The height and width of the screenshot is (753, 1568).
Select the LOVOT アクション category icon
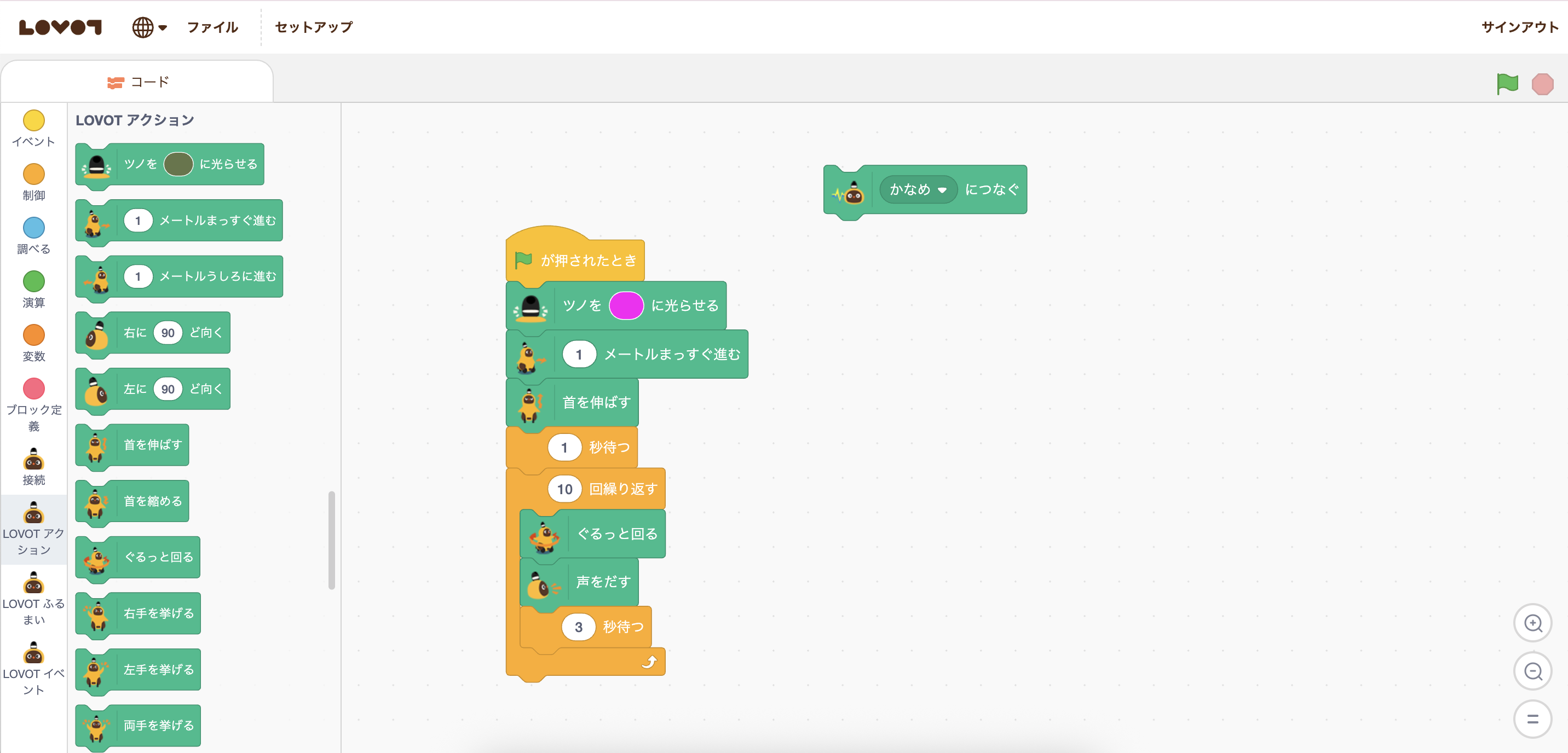pos(33,513)
